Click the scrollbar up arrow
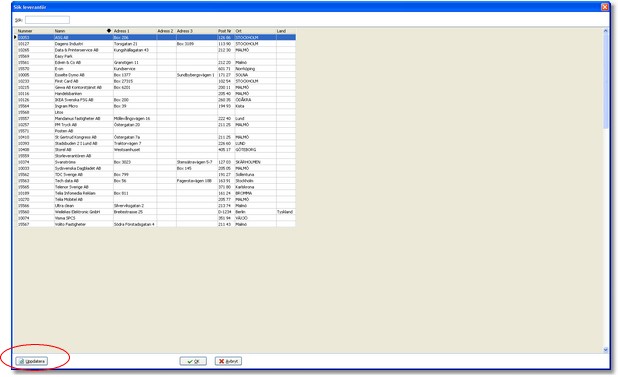Image resolution: width=618 pixels, height=377 pixels. [606, 31]
